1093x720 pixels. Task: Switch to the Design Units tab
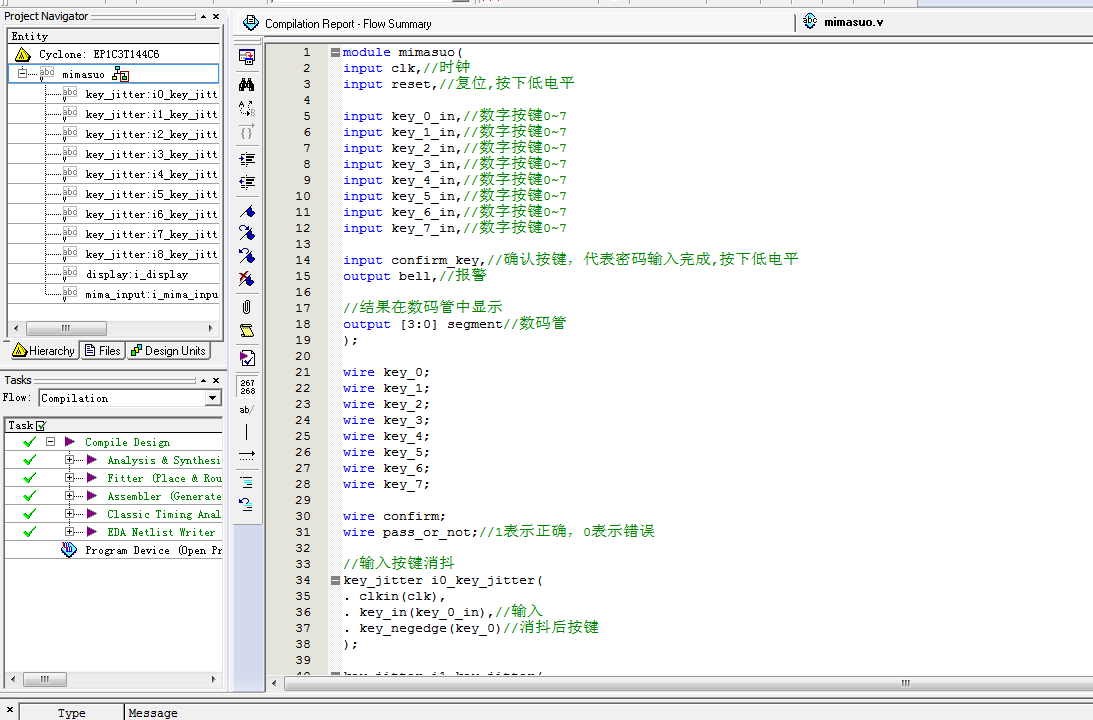point(168,351)
